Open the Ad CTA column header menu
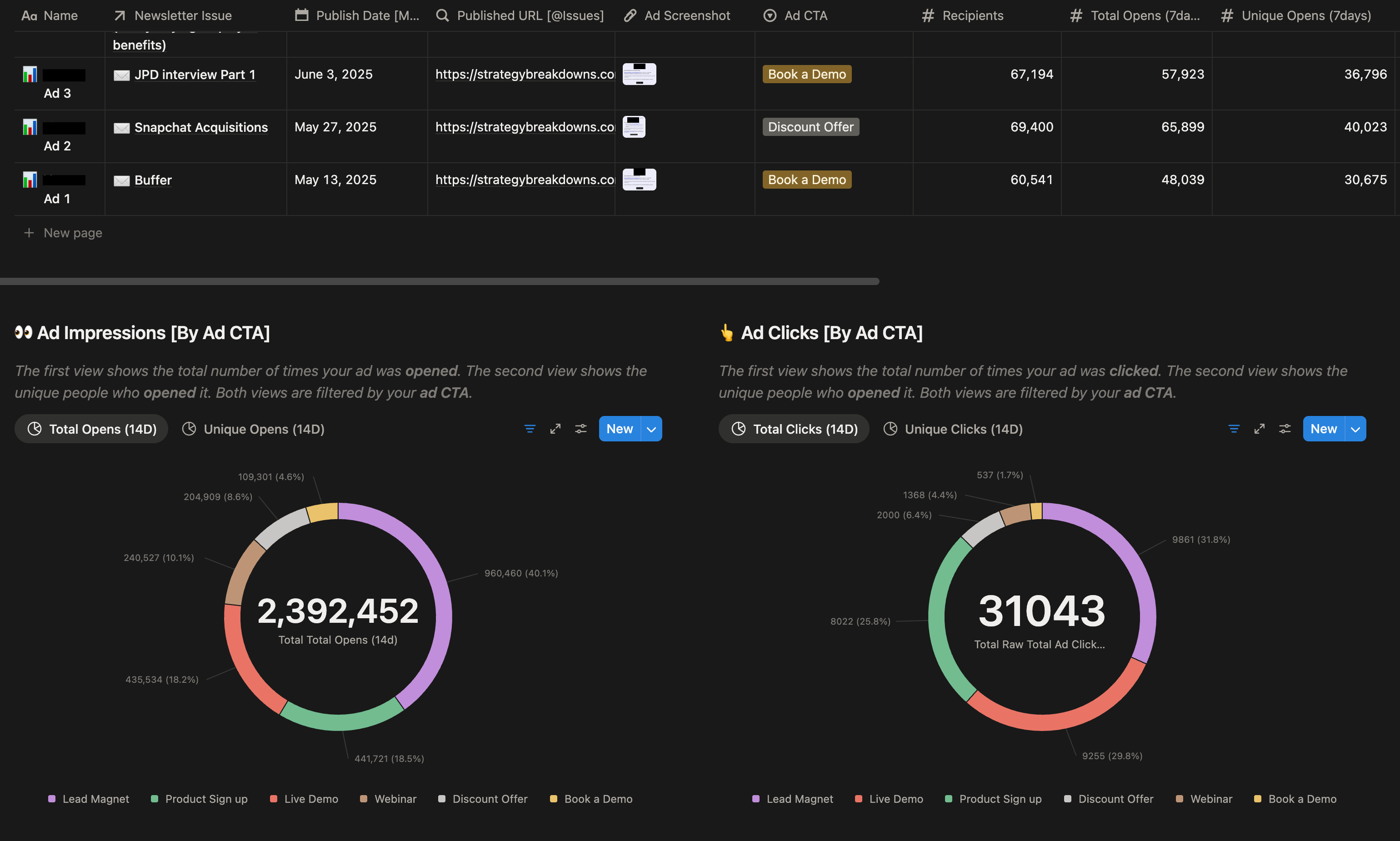 [805, 15]
